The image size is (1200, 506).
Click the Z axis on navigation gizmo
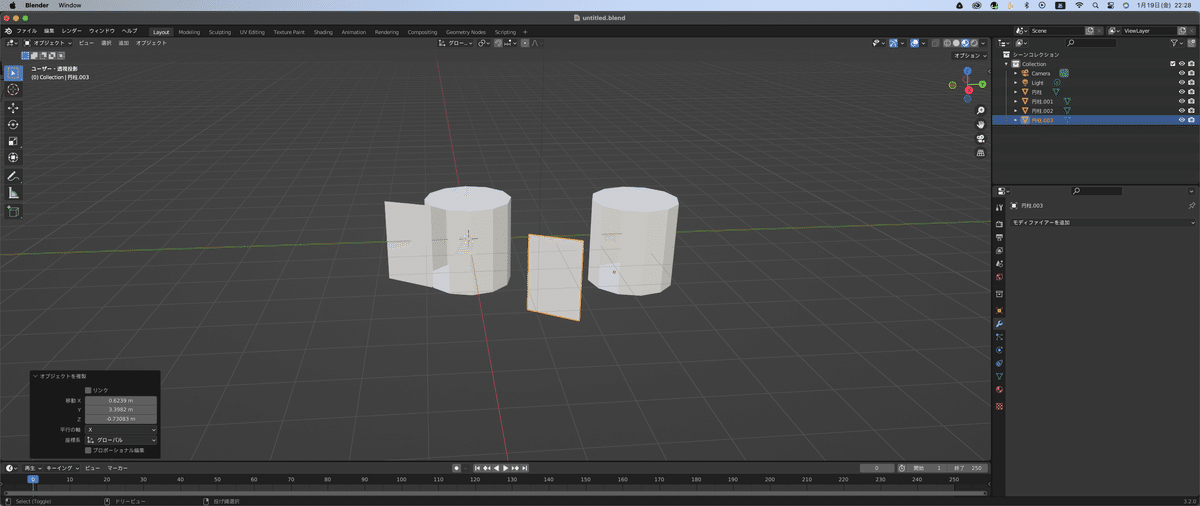(x=968, y=73)
